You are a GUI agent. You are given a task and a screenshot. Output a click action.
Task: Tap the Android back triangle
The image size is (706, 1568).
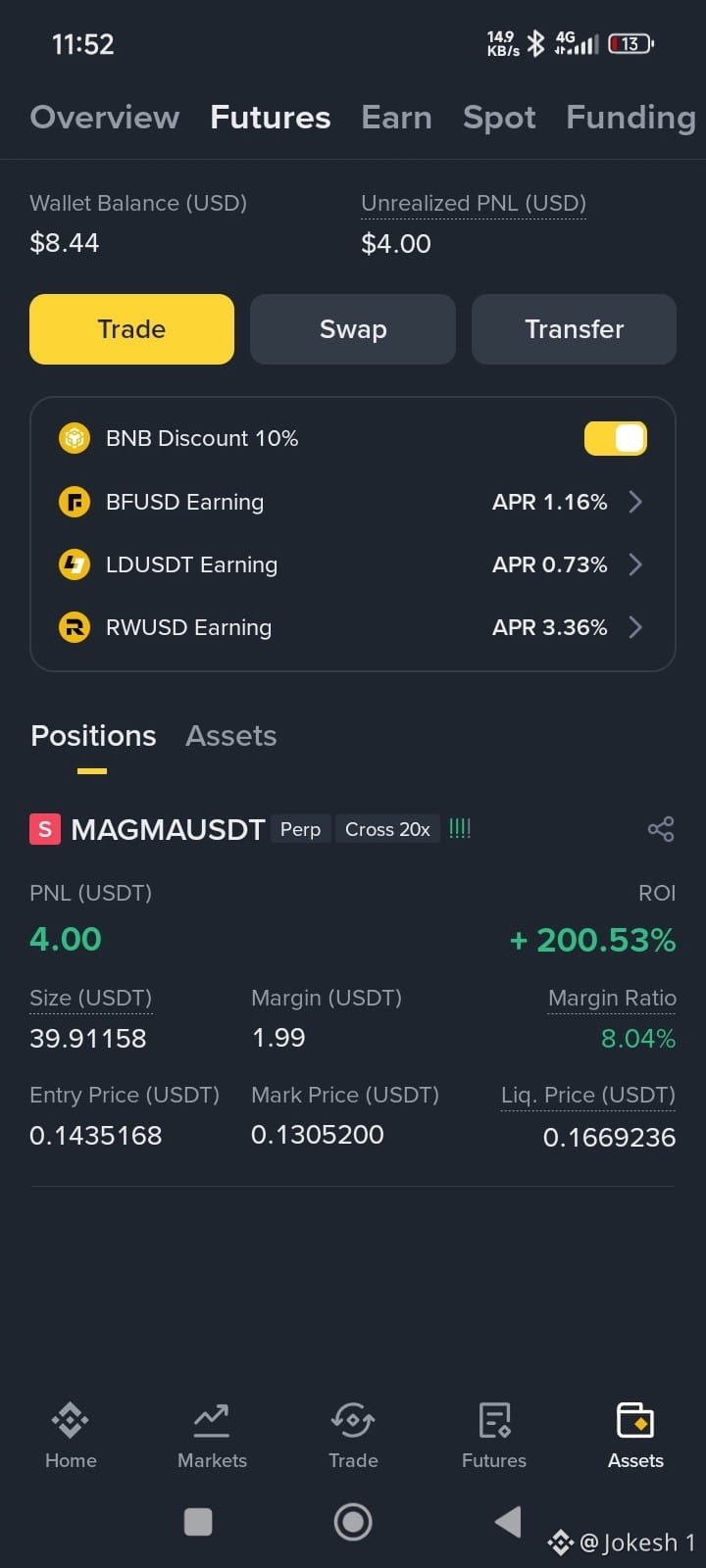(508, 1522)
